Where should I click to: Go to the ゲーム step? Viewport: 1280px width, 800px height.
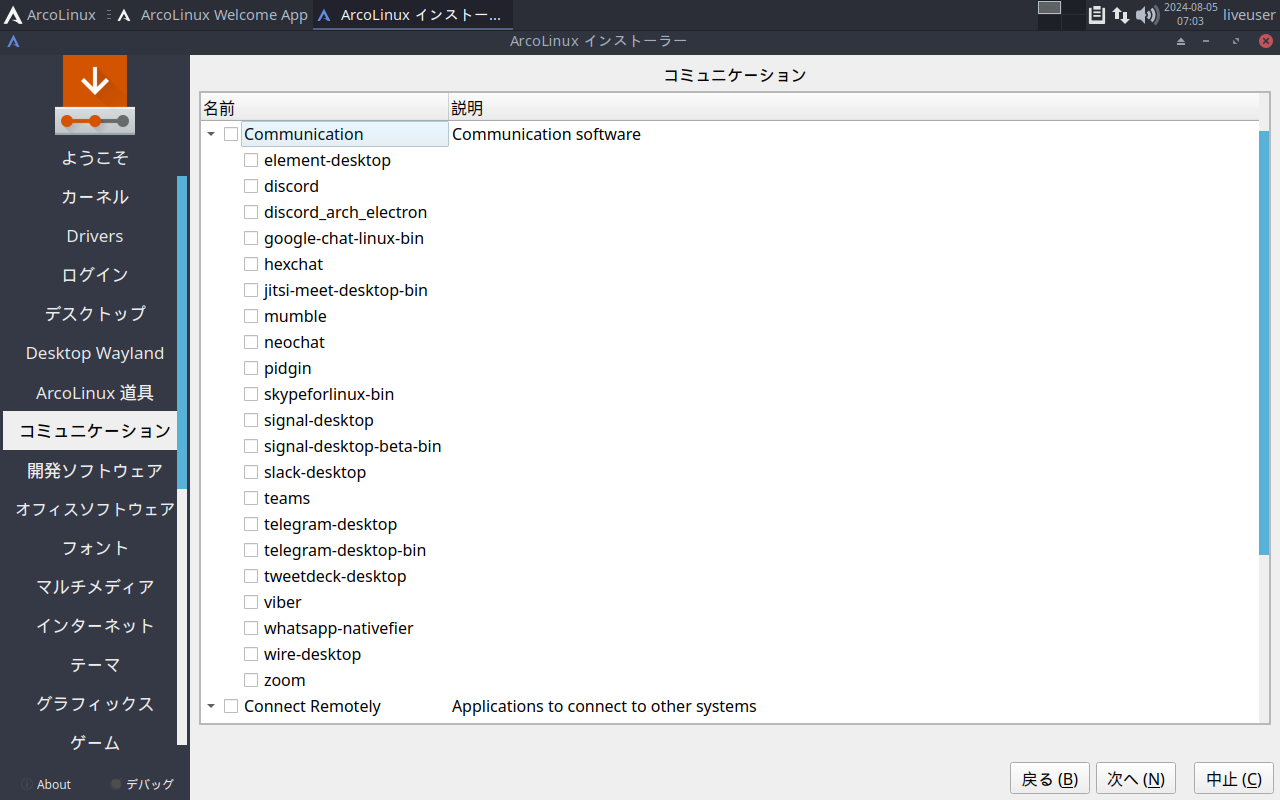[95, 743]
